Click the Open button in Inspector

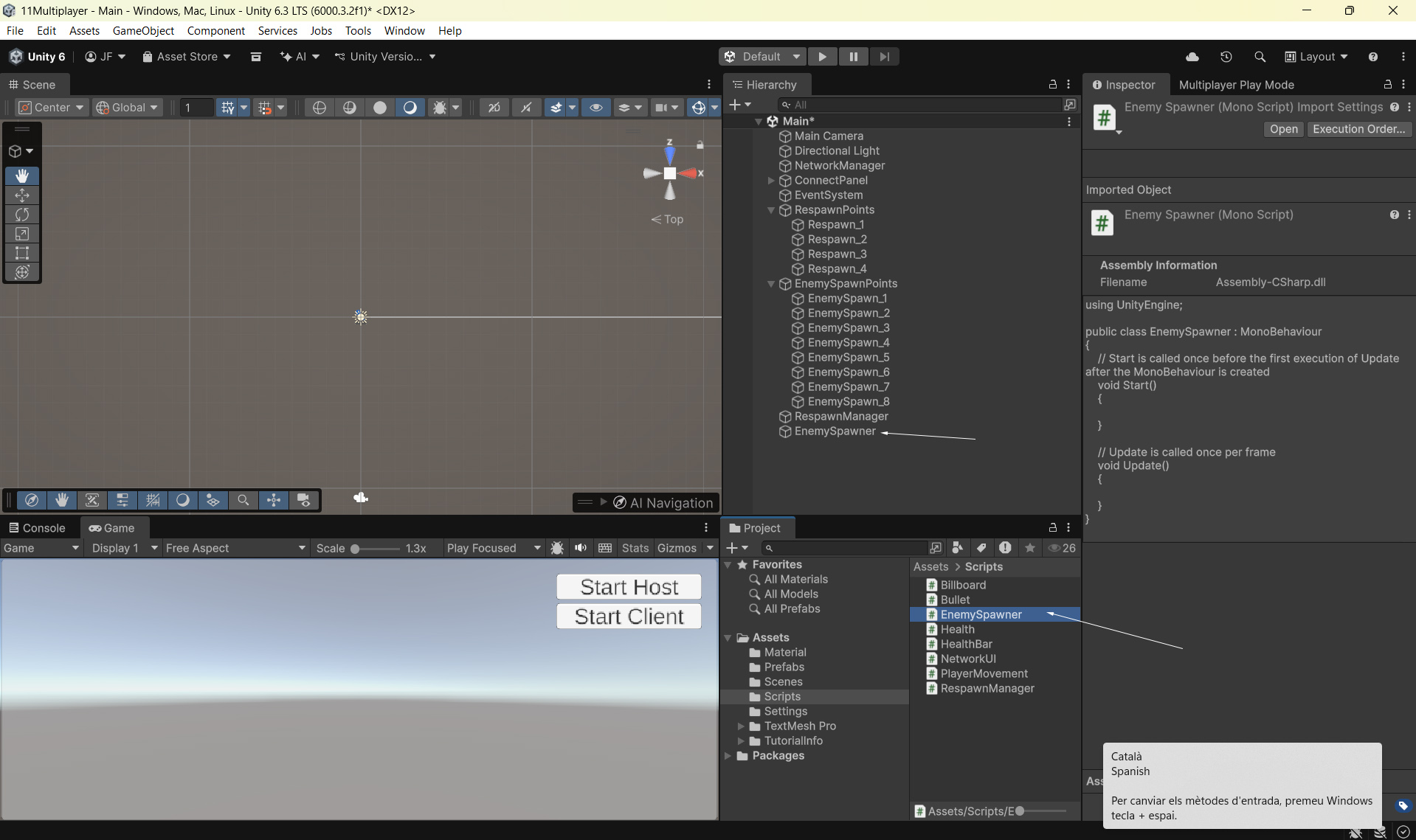pos(1283,129)
